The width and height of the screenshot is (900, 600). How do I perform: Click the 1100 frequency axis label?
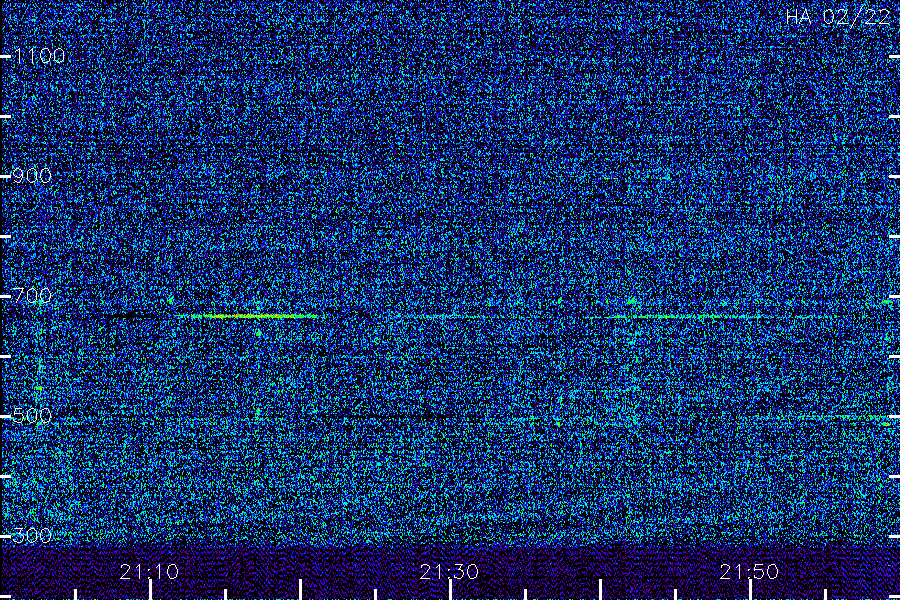[x=39, y=56]
